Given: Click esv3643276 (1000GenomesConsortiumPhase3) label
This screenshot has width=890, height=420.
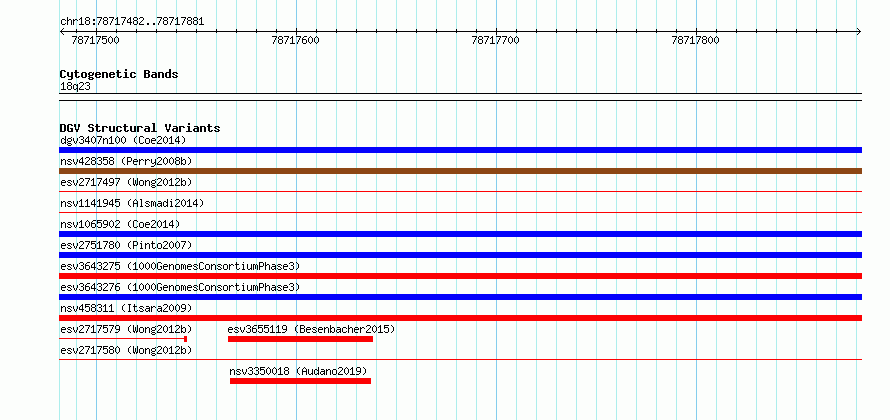Looking at the screenshot, I should tap(180, 287).
